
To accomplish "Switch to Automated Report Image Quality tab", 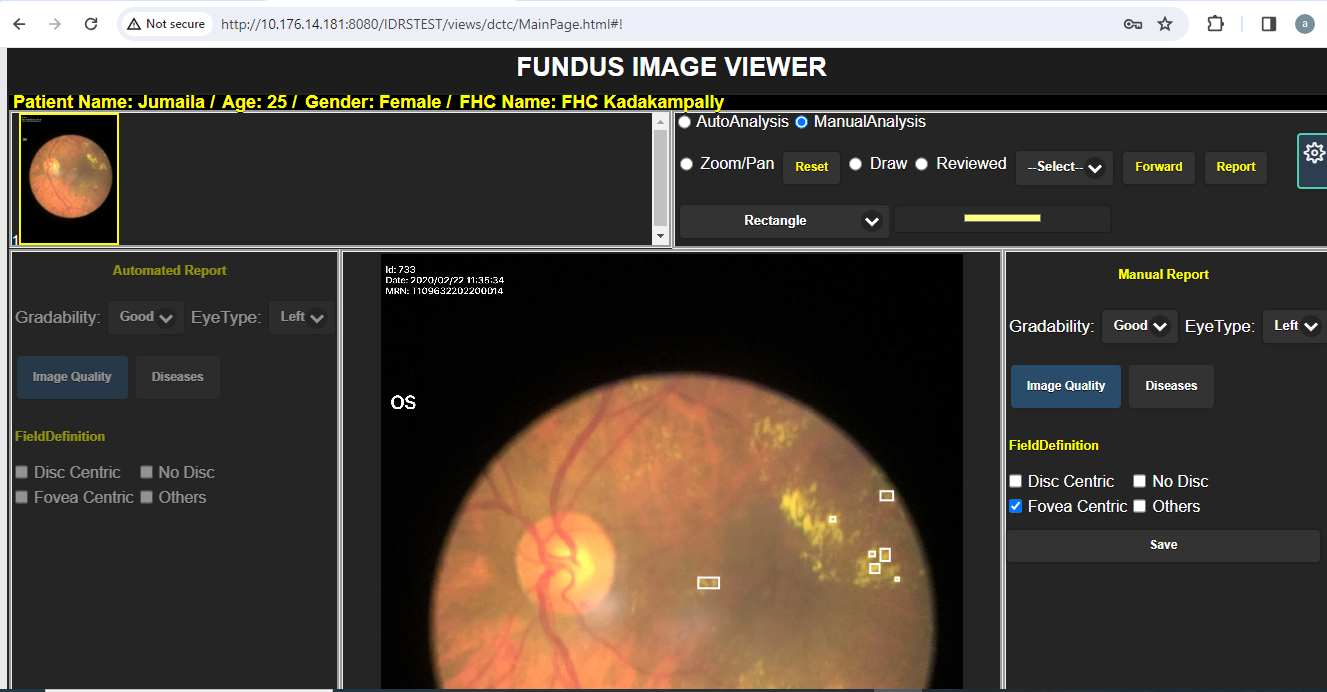I will 72,377.
